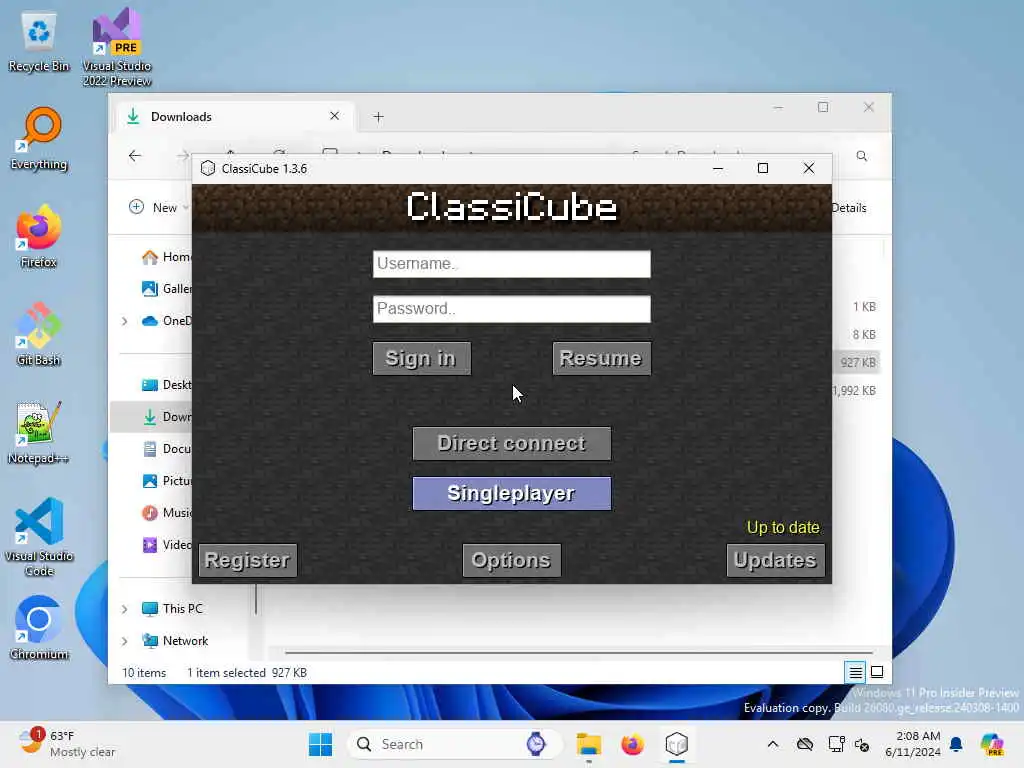Select Home in the navigation pane
This screenshot has height=768, width=1024.
[x=167, y=257]
